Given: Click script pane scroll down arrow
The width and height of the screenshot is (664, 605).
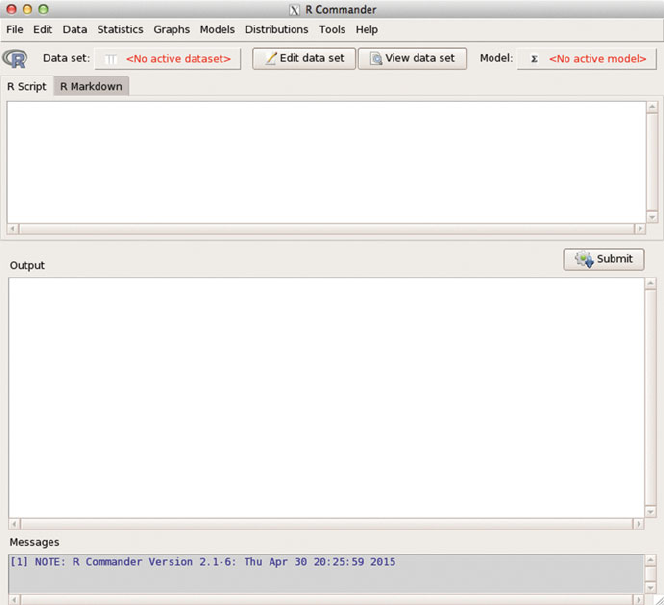Looking at the screenshot, I should (x=652, y=217).
